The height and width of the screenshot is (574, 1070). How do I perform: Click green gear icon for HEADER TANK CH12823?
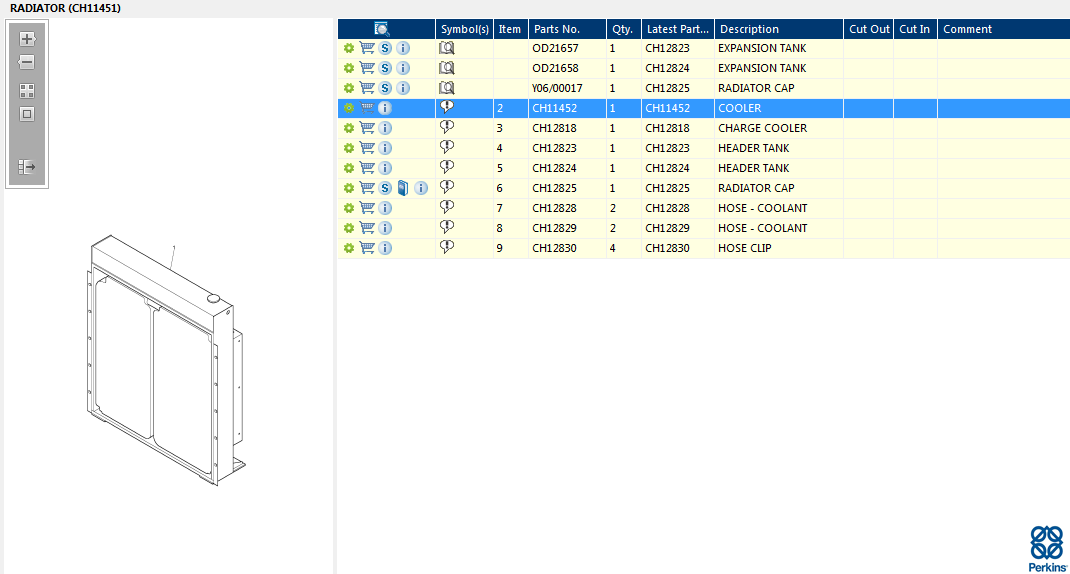click(349, 148)
